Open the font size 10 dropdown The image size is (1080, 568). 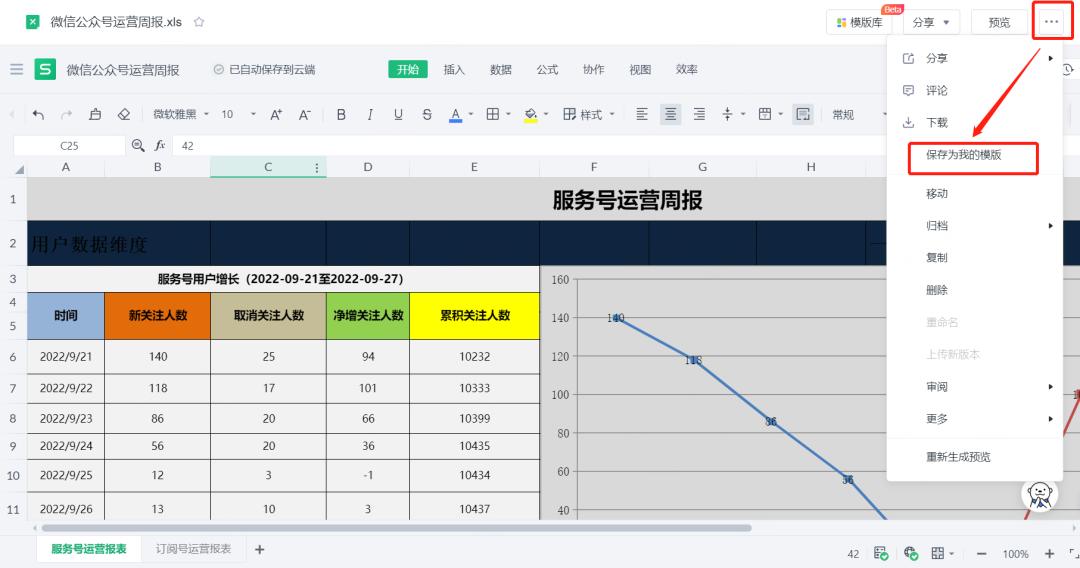click(238, 114)
